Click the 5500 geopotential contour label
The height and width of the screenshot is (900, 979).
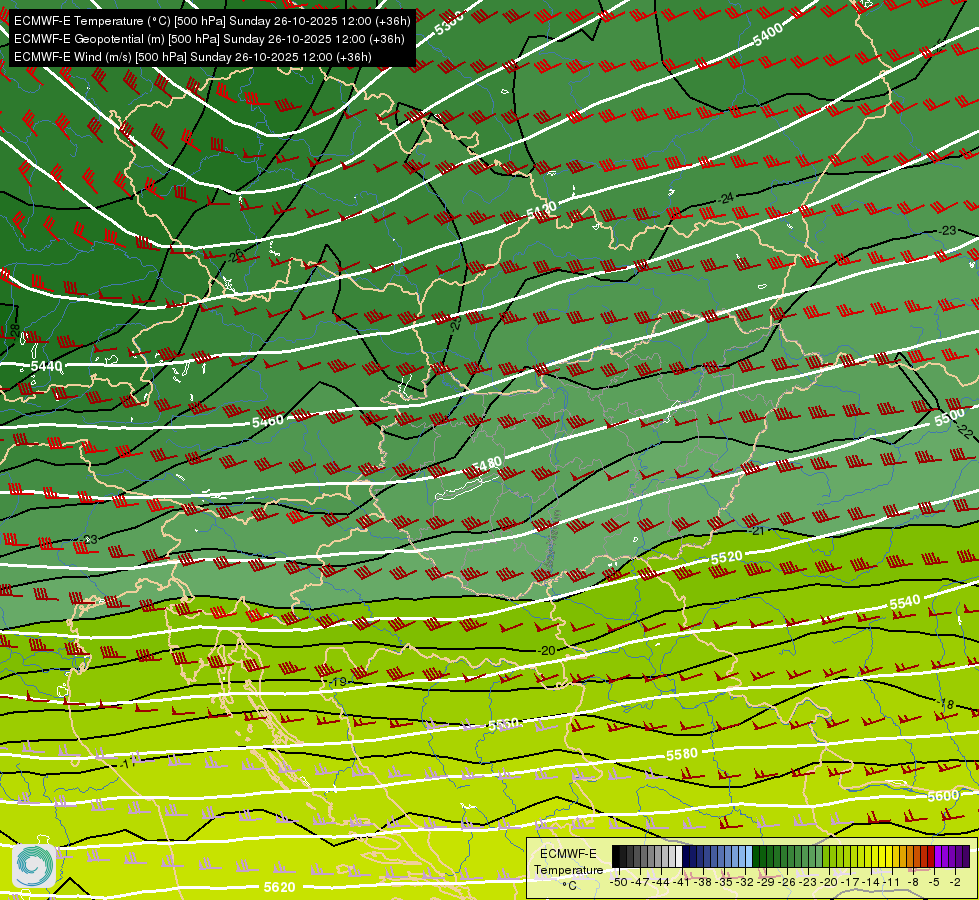coord(950,418)
